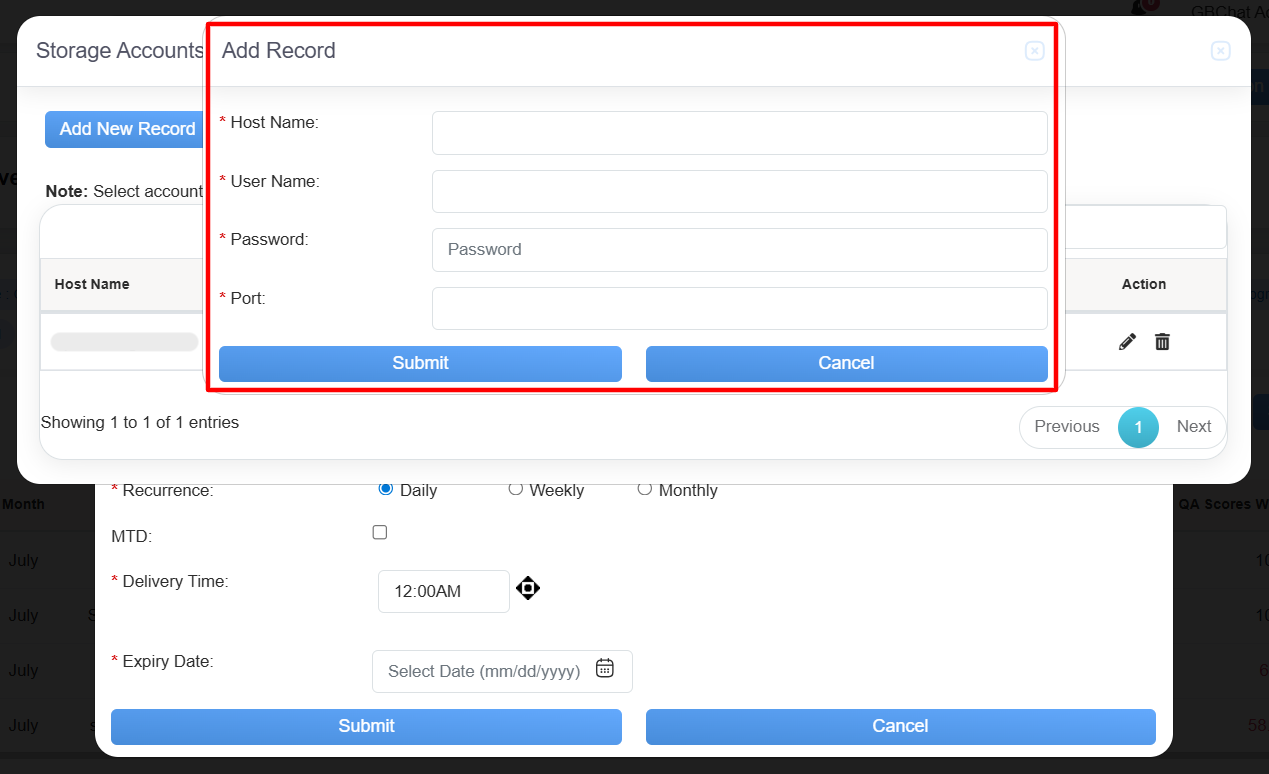
Task: Click into the User Name text box
Action: click(x=739, y=192)
